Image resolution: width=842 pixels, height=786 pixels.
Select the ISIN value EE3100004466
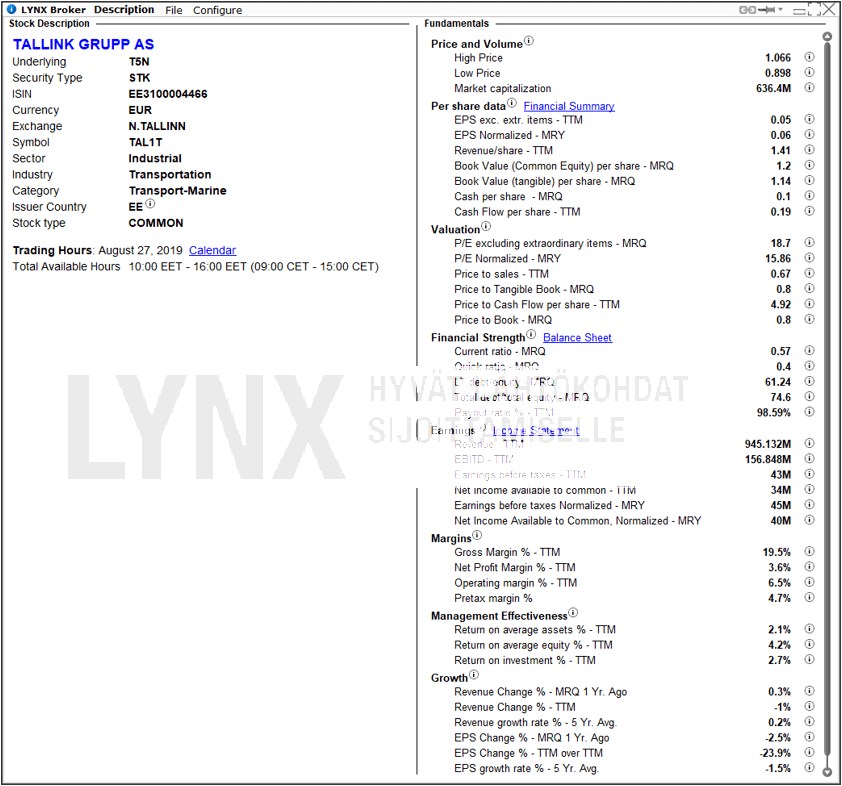[x=168, y=94]
